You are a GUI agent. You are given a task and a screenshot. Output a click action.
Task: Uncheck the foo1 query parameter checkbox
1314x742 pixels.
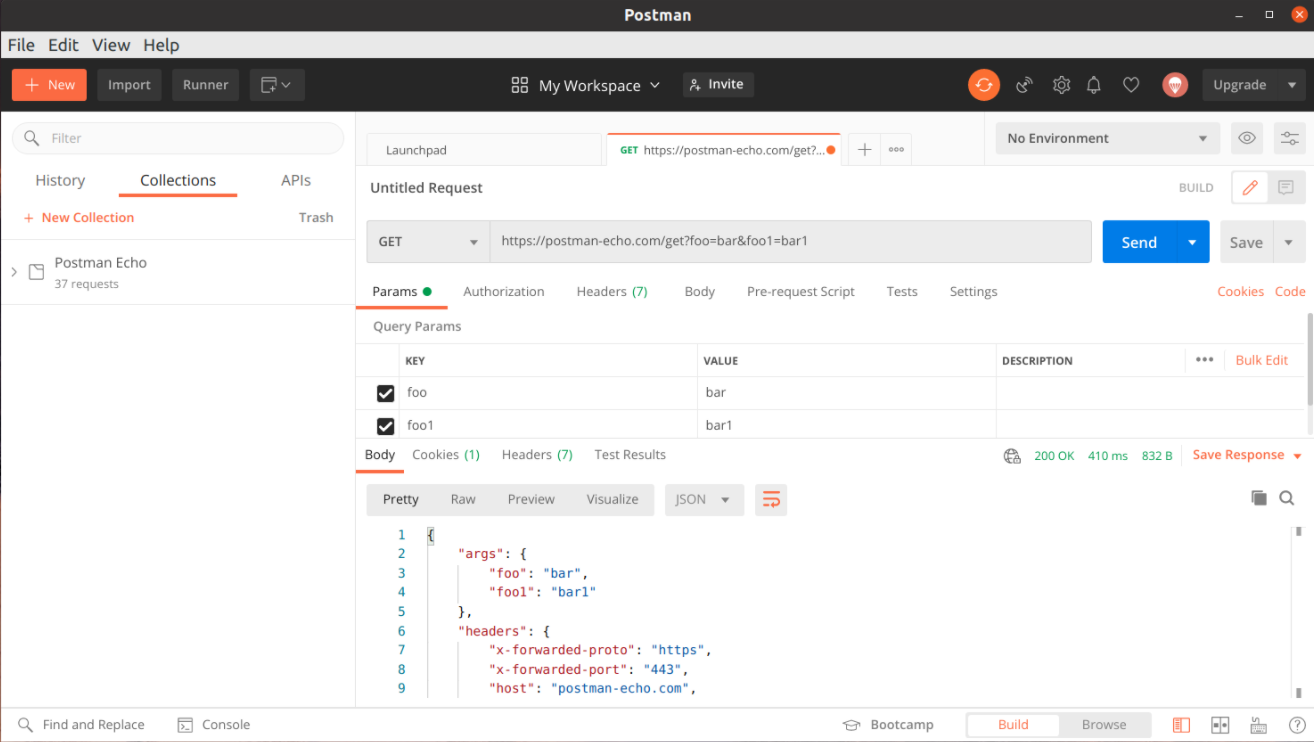385,426
